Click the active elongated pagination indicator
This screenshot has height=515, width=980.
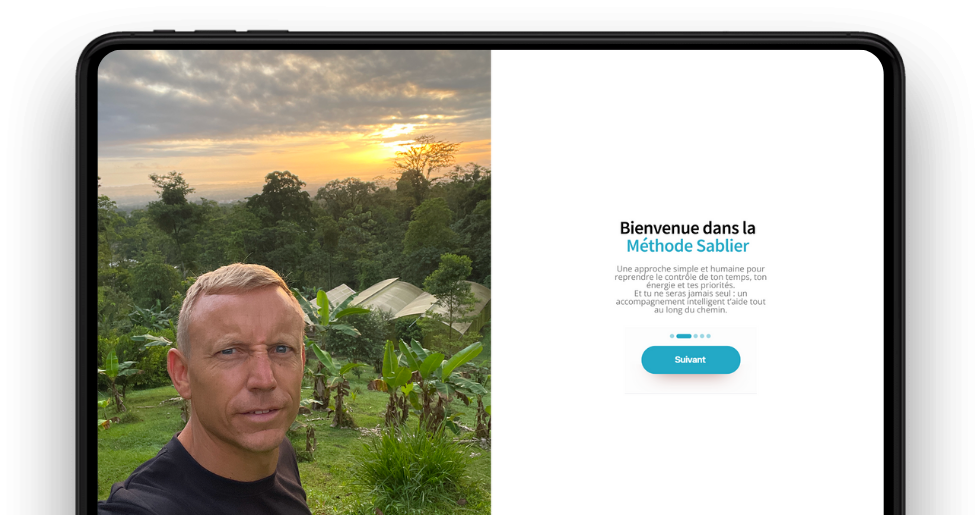click(684, 336)
